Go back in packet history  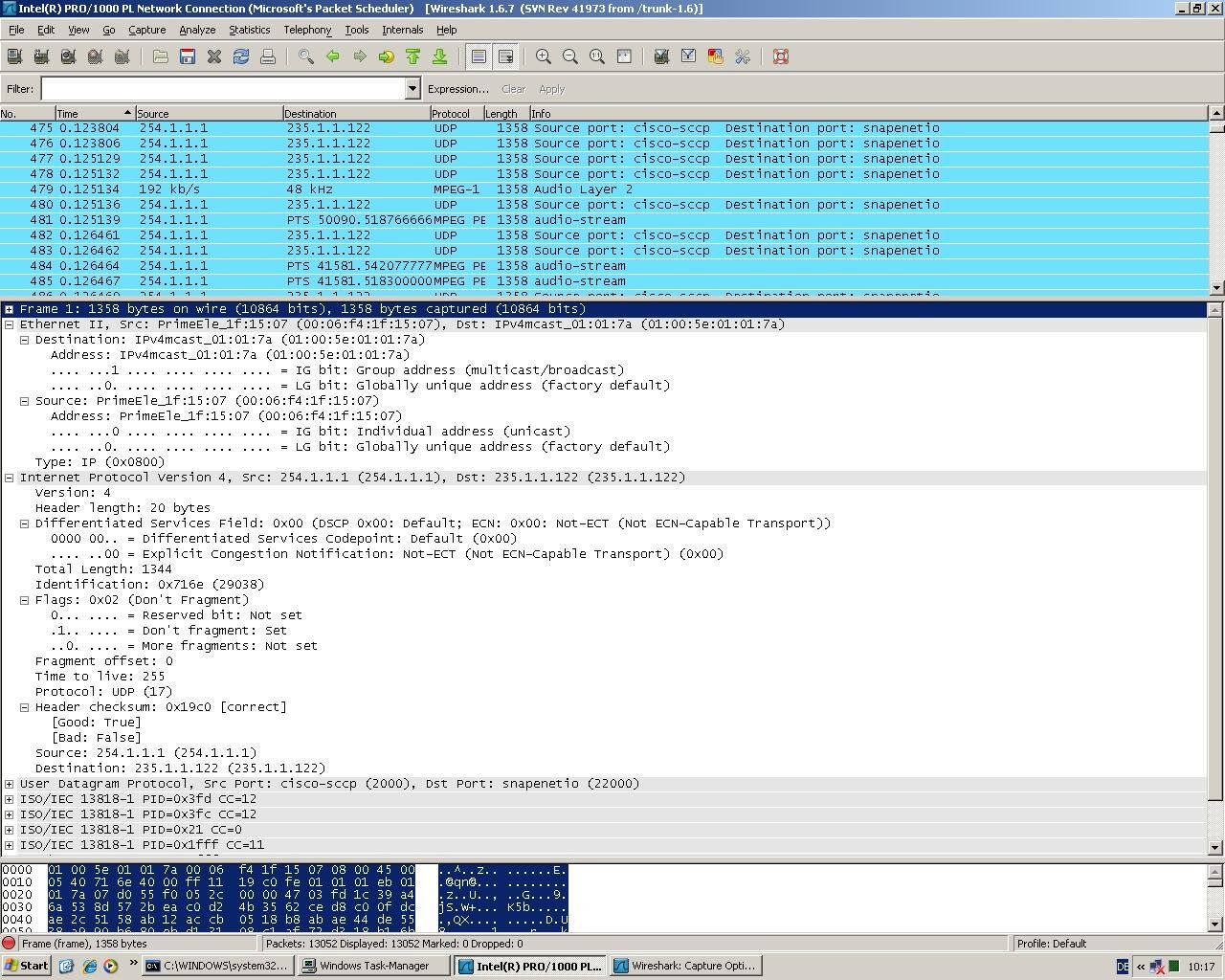coord(333,56)
